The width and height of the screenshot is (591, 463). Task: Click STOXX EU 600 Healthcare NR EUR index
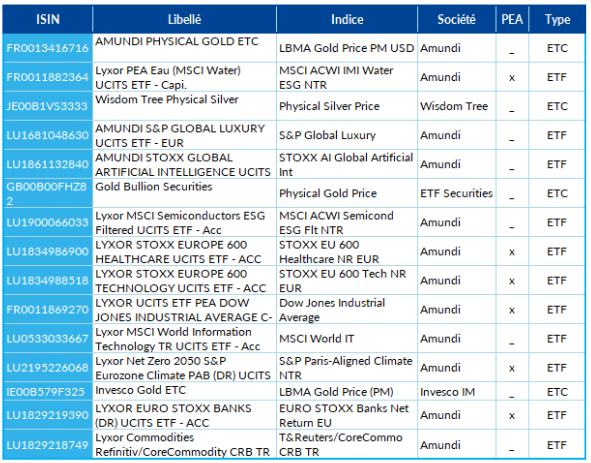pos(329,252)
